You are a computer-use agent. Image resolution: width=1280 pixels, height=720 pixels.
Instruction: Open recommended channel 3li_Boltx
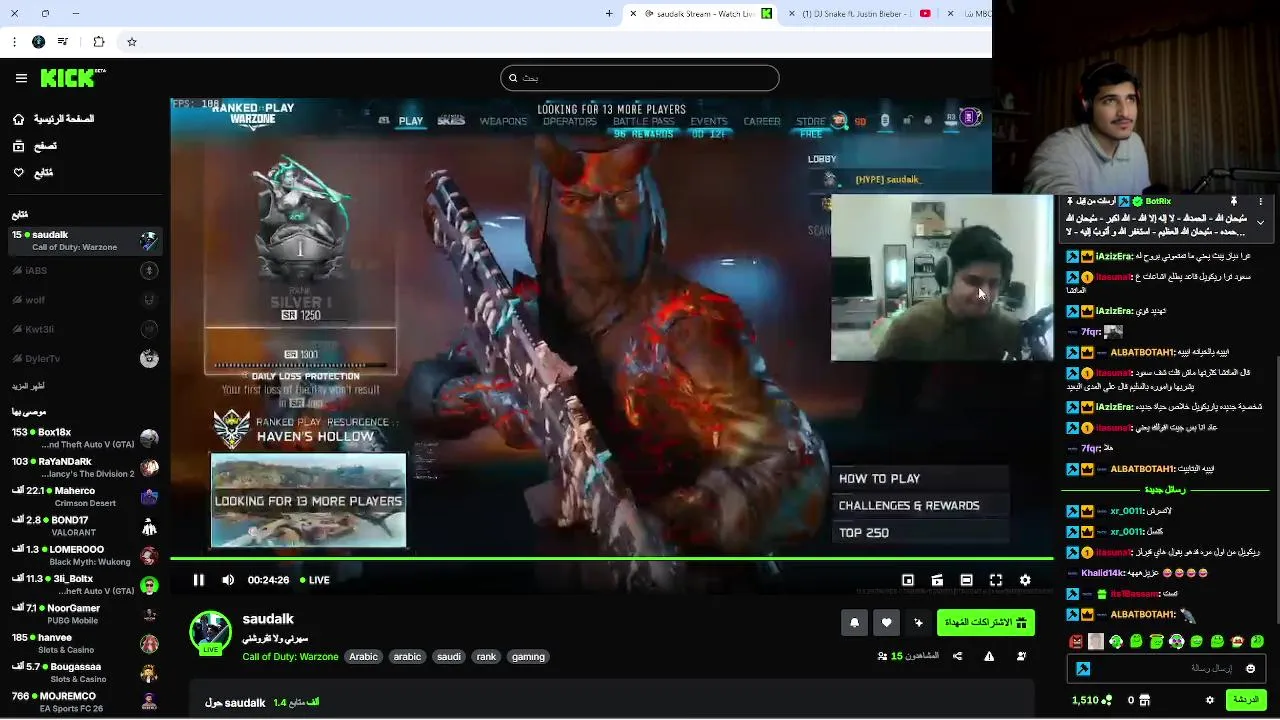click(84, 584)
